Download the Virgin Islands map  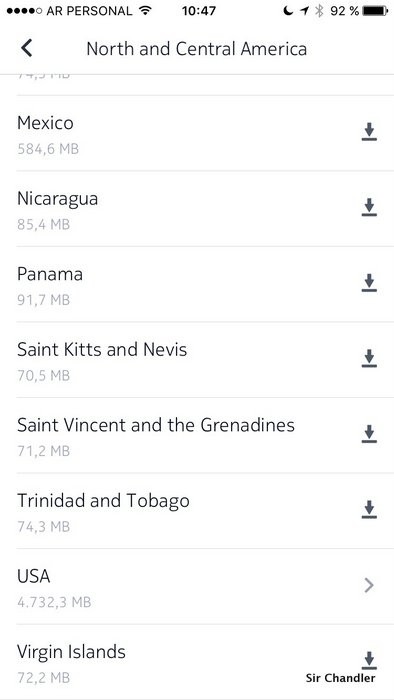click(369, 660)
